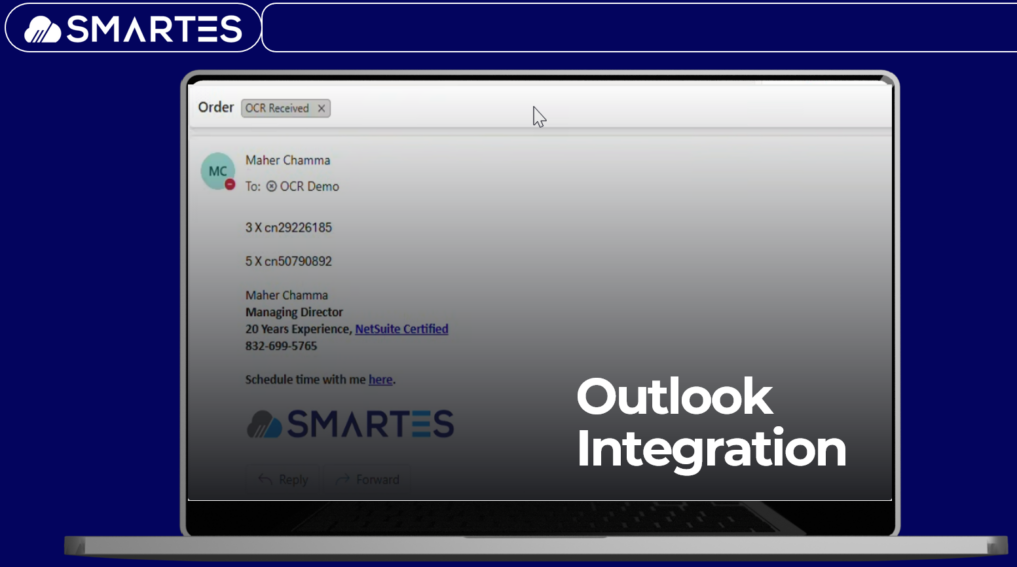Viewport: 1017px width, 567px height.
Task: Follow the 'here' scheduling link
Action: (x=380, y=380)
